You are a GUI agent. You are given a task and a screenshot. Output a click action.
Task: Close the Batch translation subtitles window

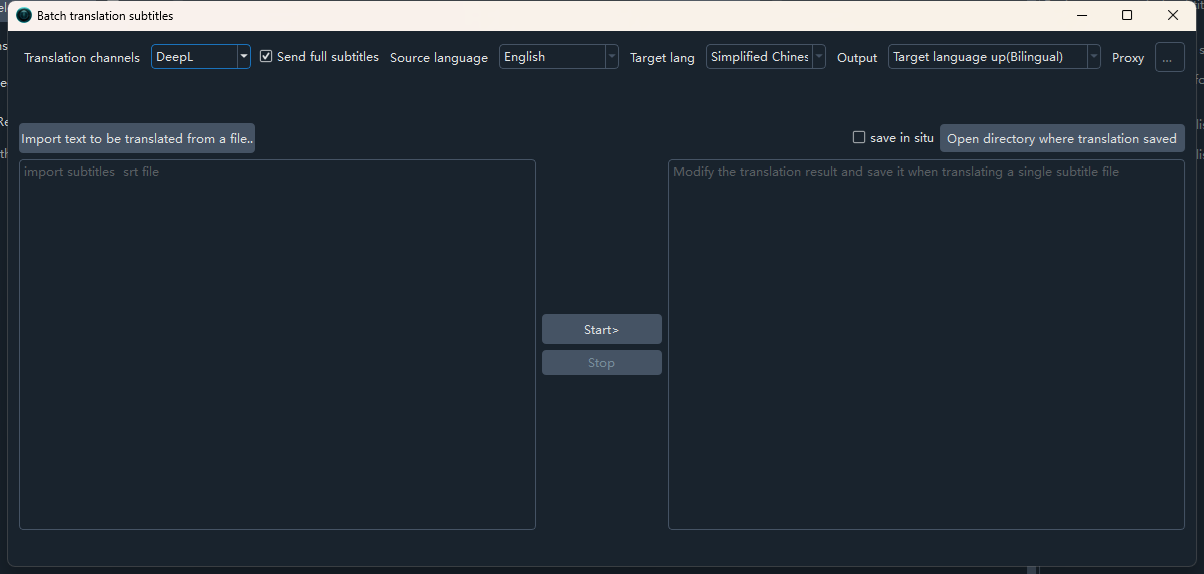[1173, 16]
